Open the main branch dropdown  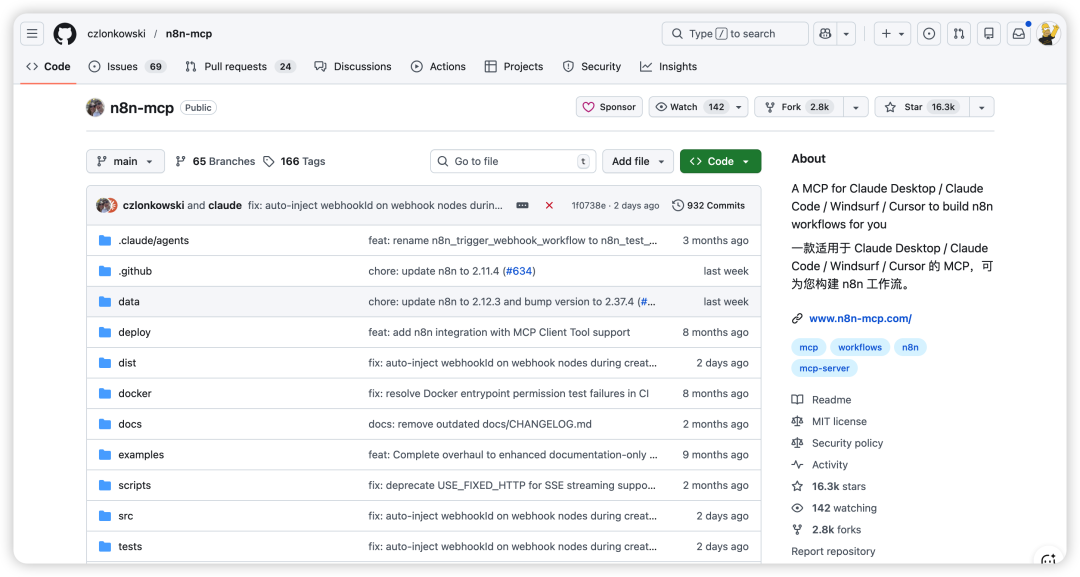126,161
